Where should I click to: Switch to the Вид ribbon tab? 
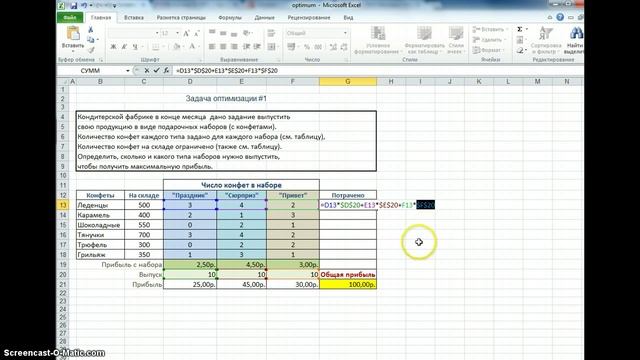348,18
